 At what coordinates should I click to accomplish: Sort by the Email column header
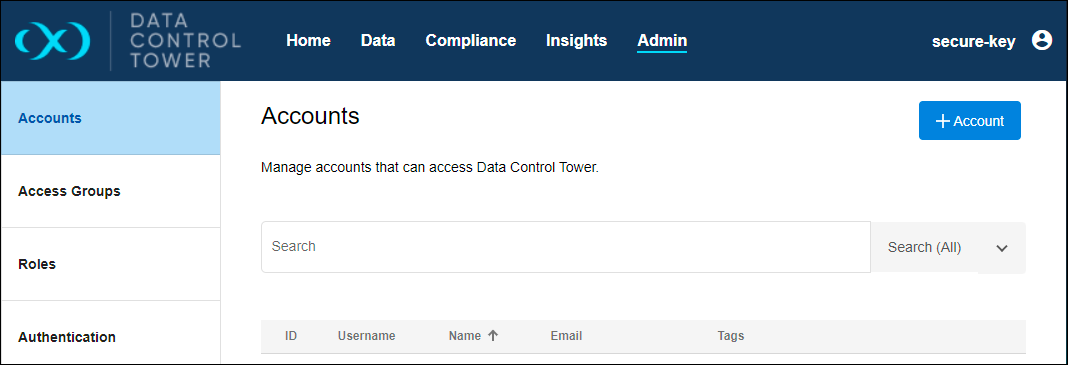(566, 336)
